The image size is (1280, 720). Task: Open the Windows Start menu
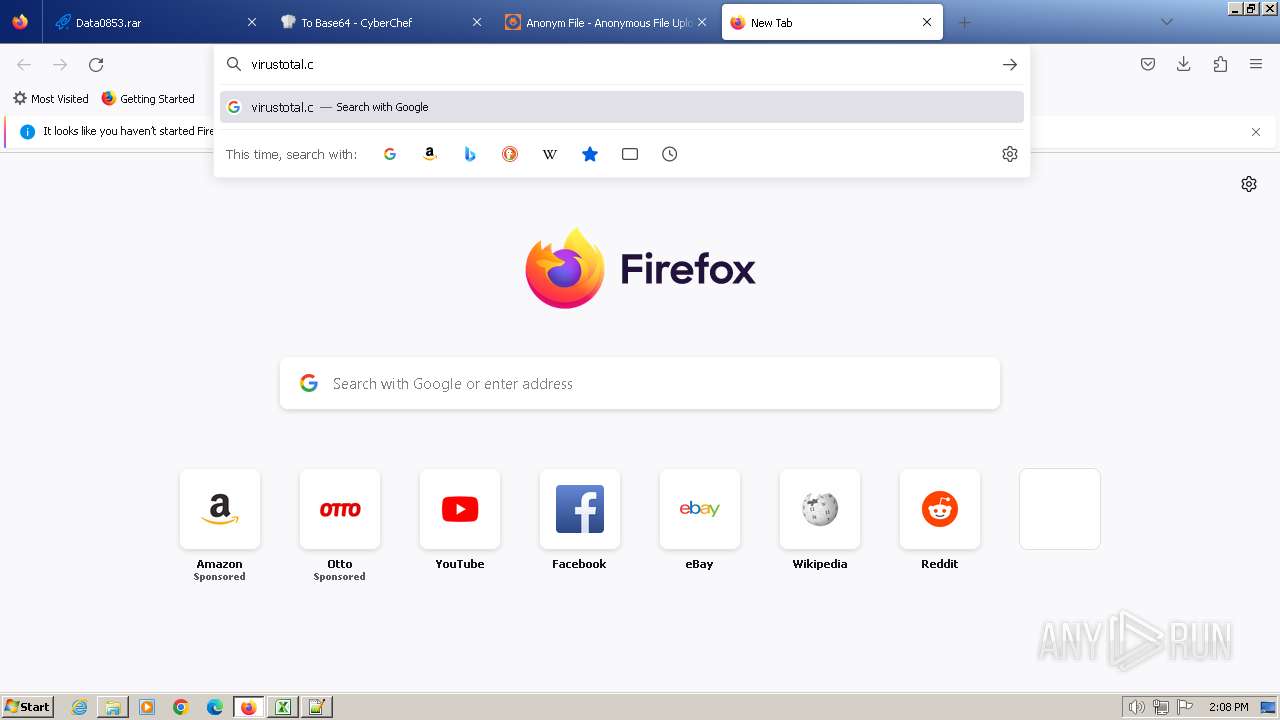point(28,707)
